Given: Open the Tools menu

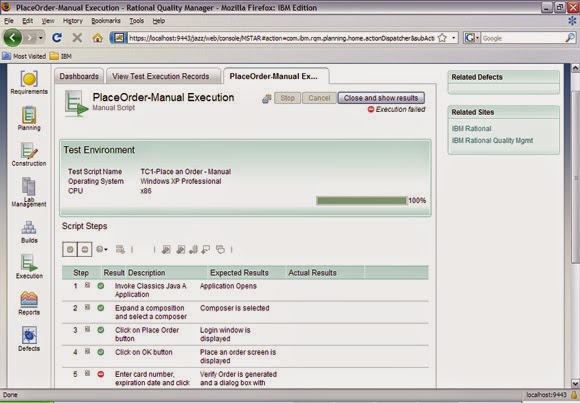Looking at the screenshot, I should [x=136, y=21].
